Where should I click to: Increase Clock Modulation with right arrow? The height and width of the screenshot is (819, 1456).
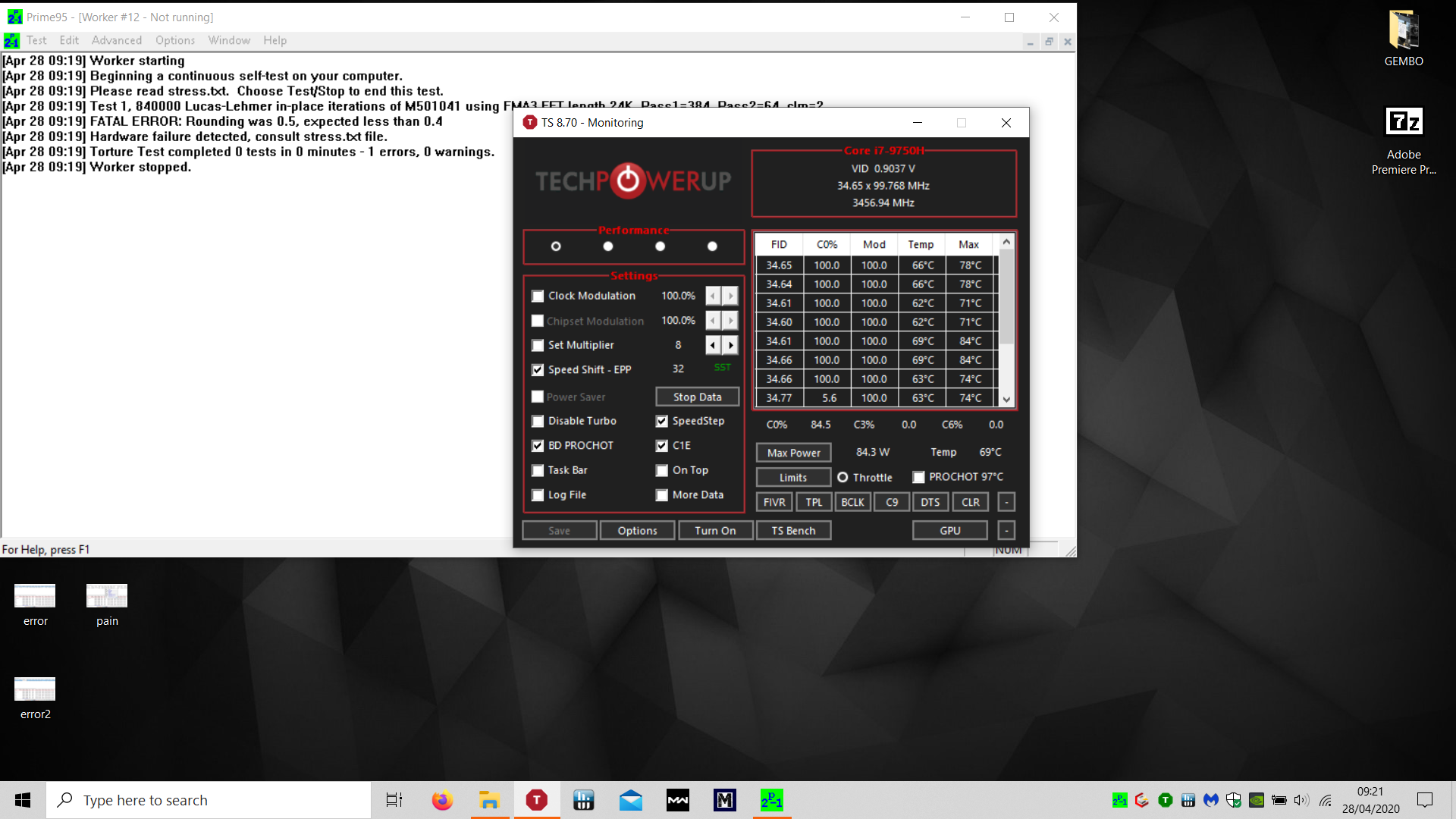click(x=730, y=296)
